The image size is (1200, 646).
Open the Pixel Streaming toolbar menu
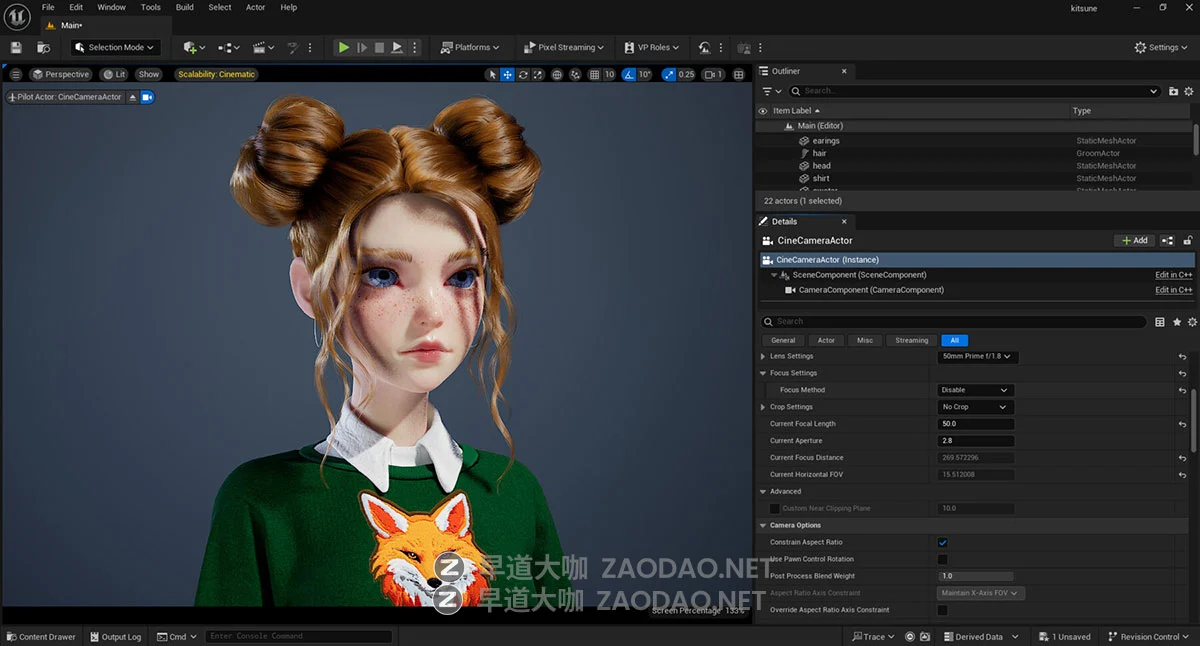point(563,46)
